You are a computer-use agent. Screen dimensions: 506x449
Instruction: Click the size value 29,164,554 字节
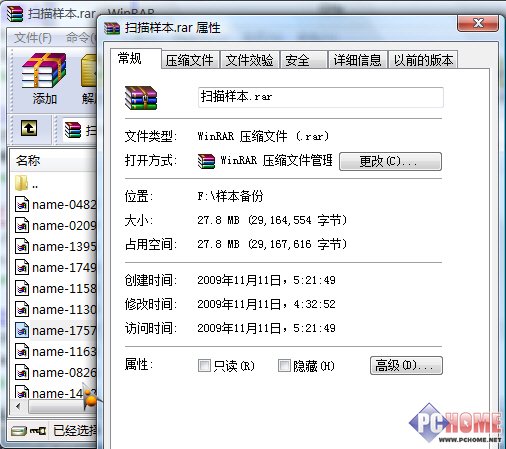298,220
